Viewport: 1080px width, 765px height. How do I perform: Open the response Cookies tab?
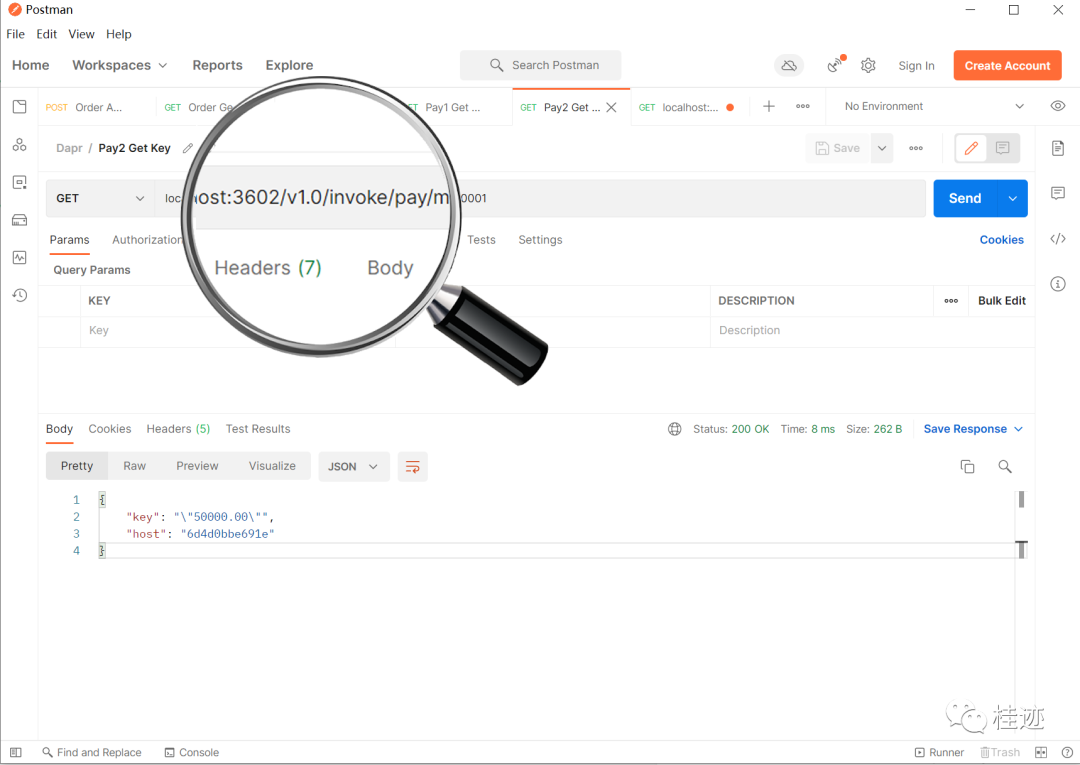click(x=110, y=429)
